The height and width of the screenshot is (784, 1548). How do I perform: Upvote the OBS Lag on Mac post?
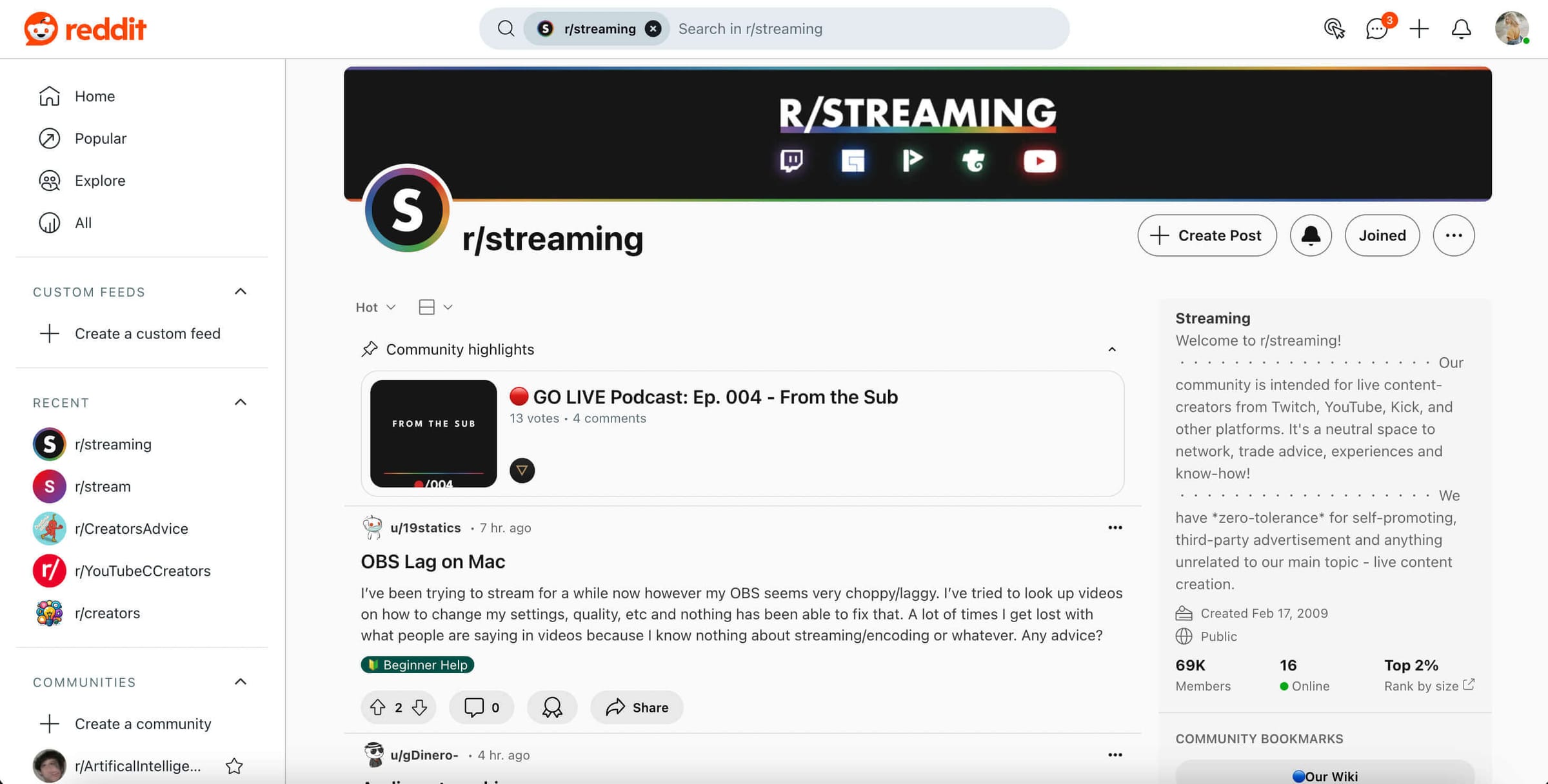(x=379, y=707)
